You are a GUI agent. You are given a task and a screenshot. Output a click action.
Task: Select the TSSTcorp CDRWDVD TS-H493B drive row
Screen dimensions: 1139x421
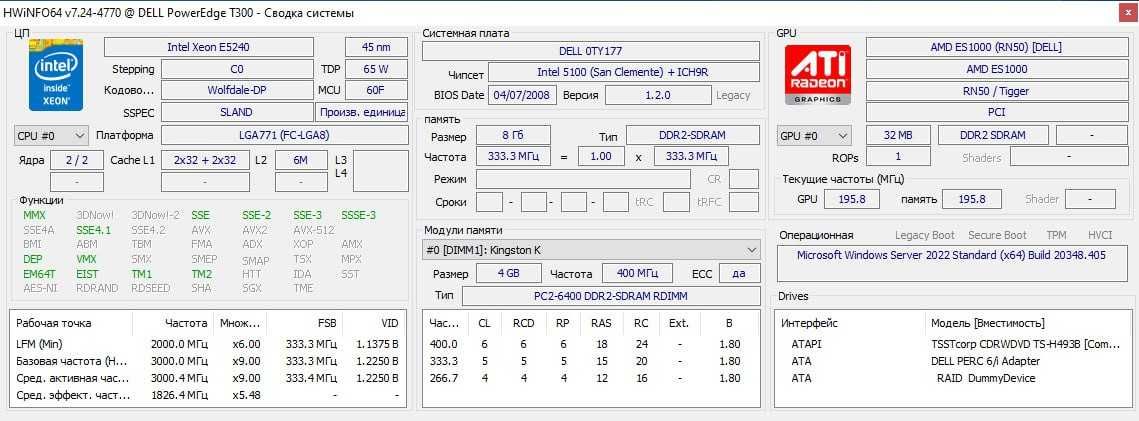952,344
